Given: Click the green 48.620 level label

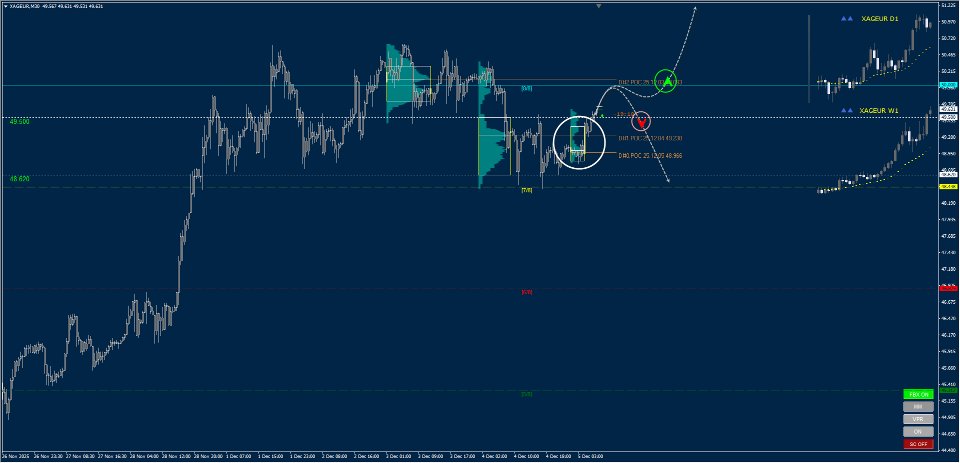Looking at the screenshot, I should (20, 179).
